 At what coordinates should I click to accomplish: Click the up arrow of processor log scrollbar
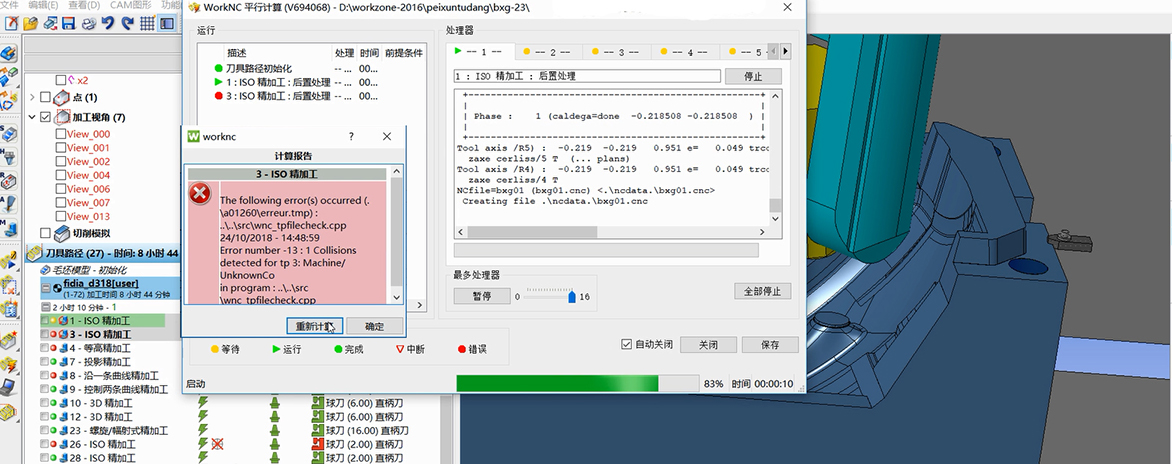[776, 96]
